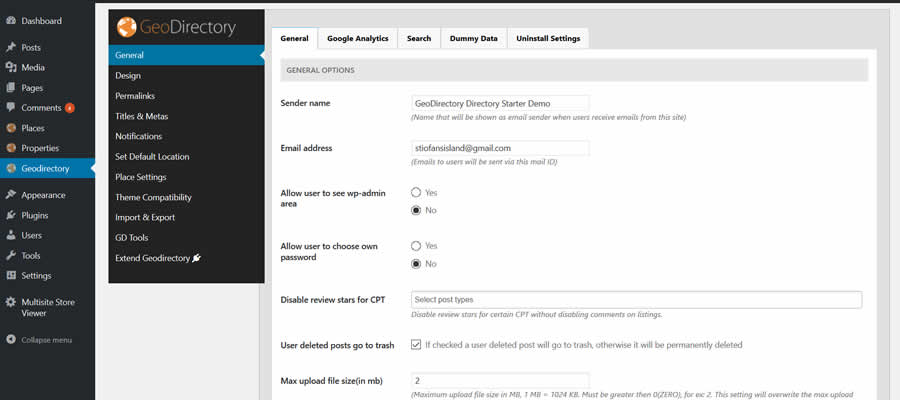Image resolution: width=900 pixels, height=400 pixels.
Task: Switch to the General tab
Action: pyautogui.click(x=294, y=38)
